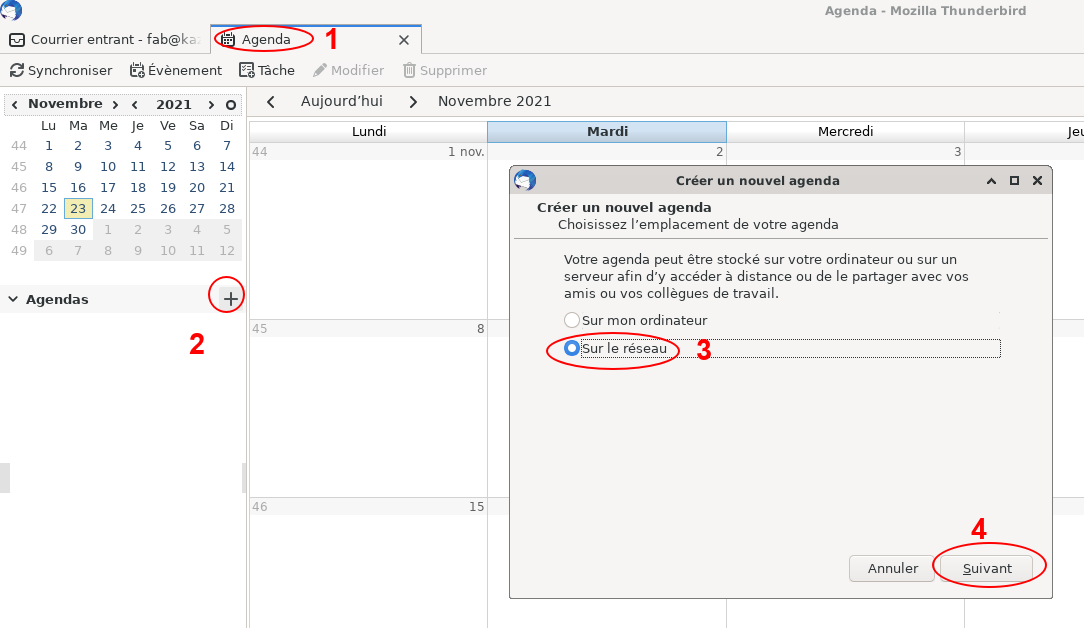Close the Agenda tab with its X
Viewport: 1084px width, 628px height.
tap(404, 40)
